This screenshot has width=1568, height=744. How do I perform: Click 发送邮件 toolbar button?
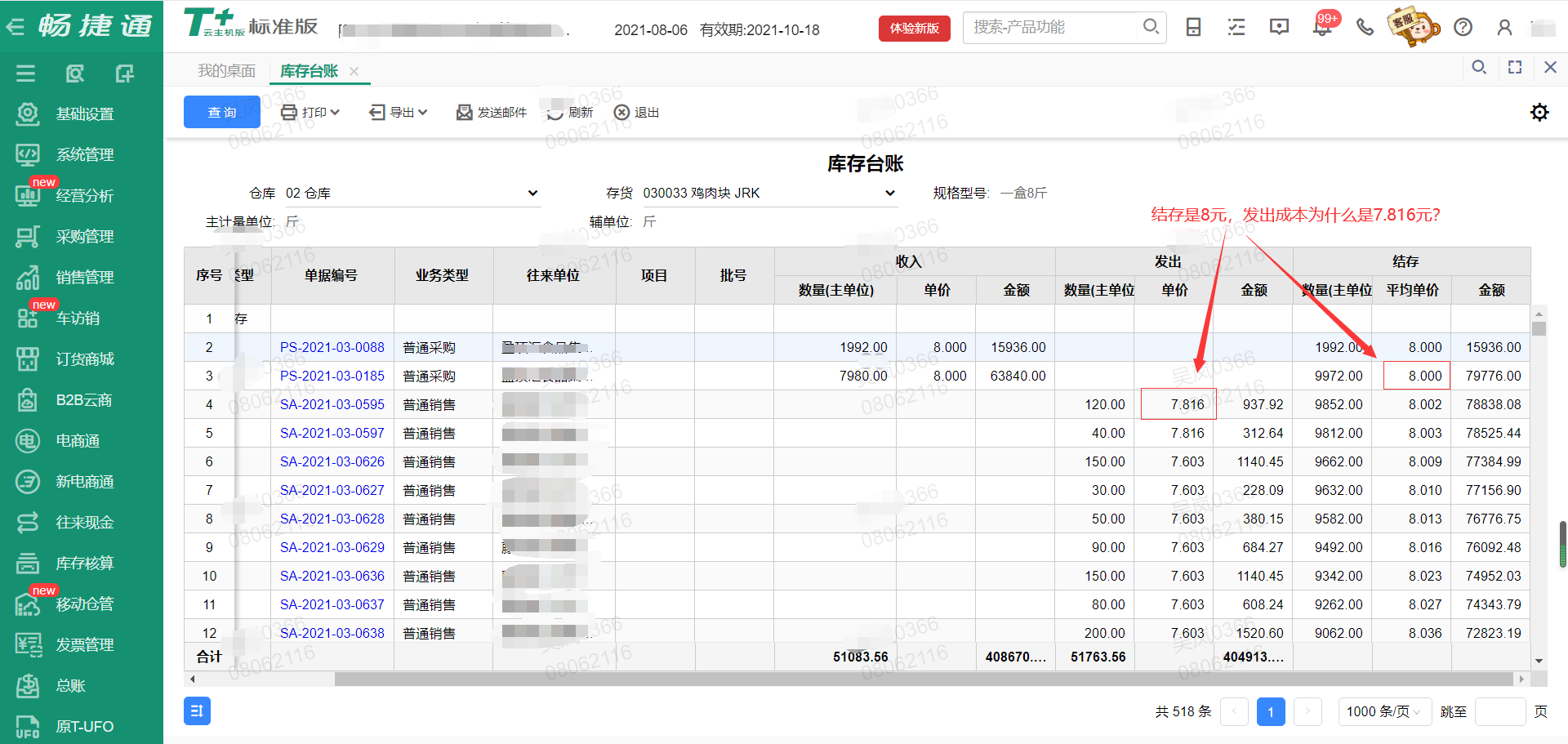point(492,112)
